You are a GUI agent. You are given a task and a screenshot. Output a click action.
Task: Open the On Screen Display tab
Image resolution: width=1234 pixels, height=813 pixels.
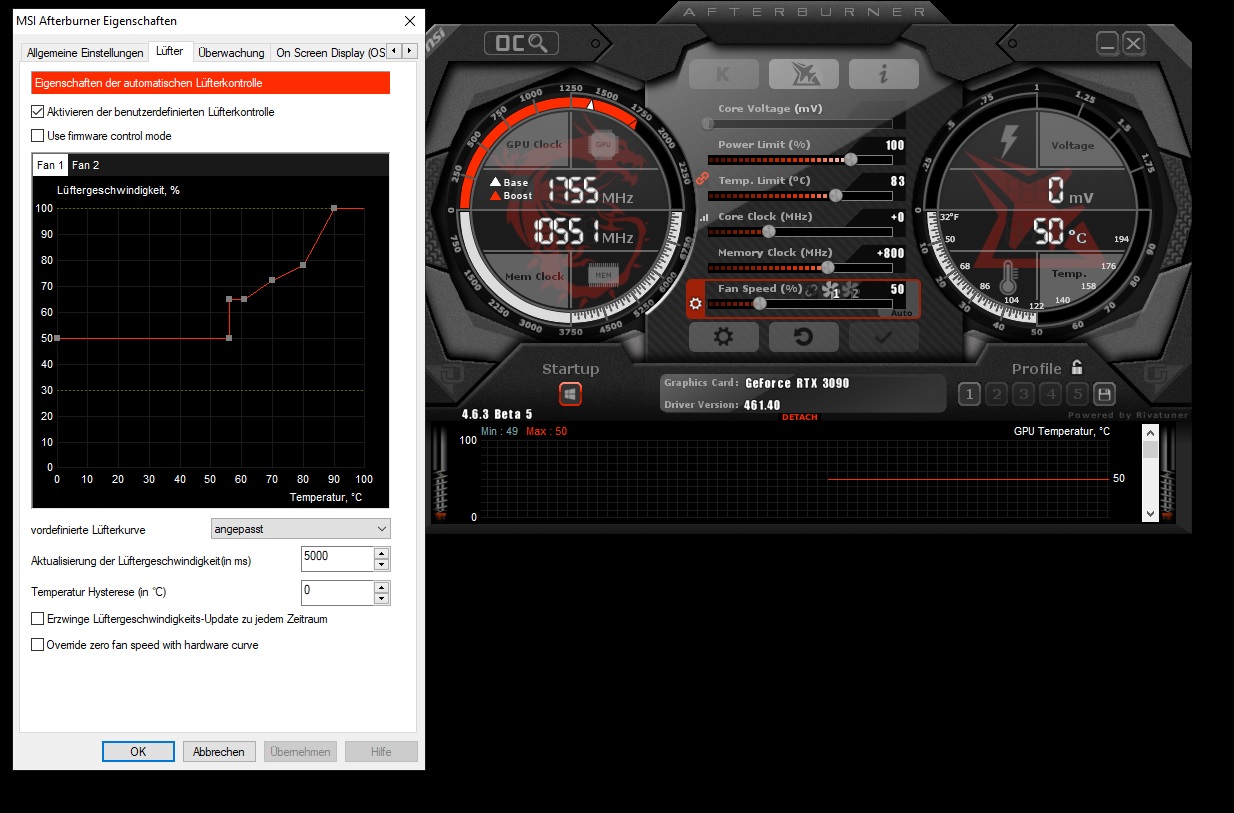(328, 53)
